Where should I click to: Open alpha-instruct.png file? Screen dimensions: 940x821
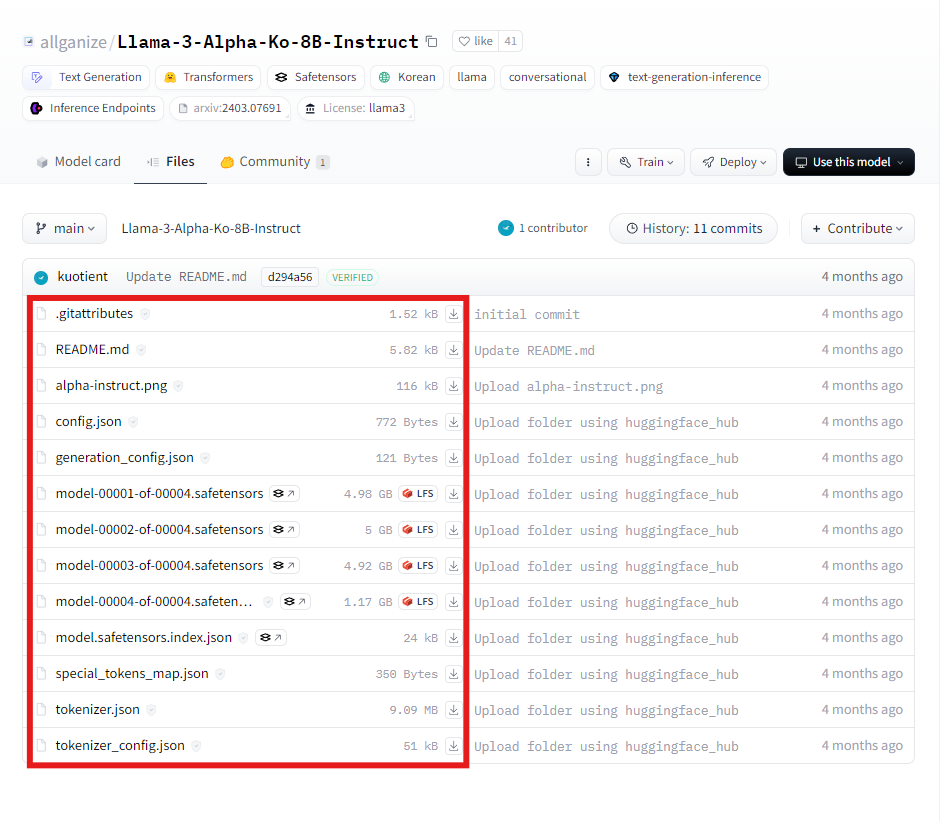click(x=112, y=386)
